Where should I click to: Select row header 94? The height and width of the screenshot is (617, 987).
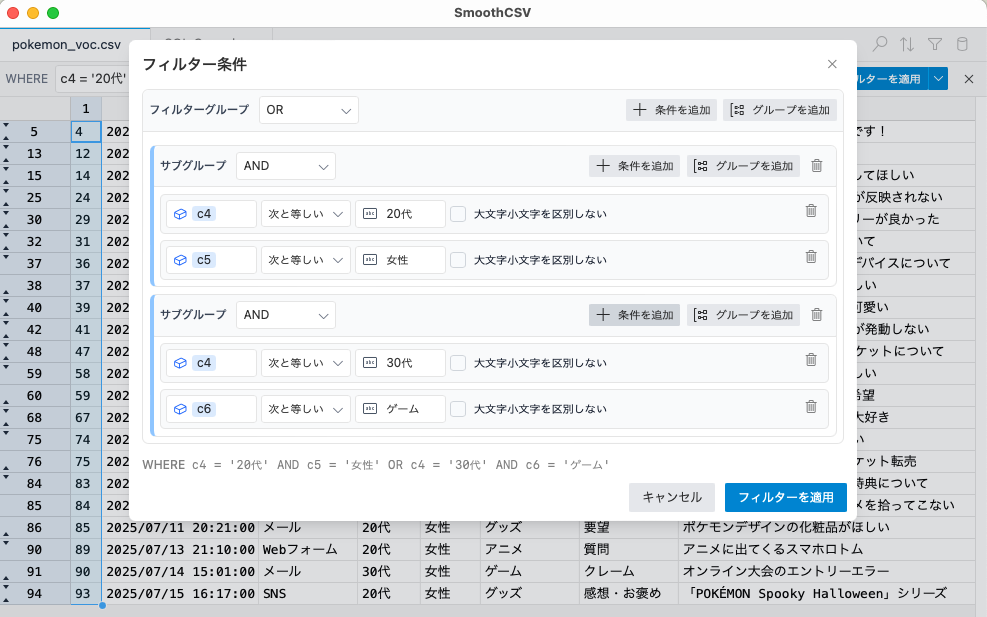pos(35,594)
